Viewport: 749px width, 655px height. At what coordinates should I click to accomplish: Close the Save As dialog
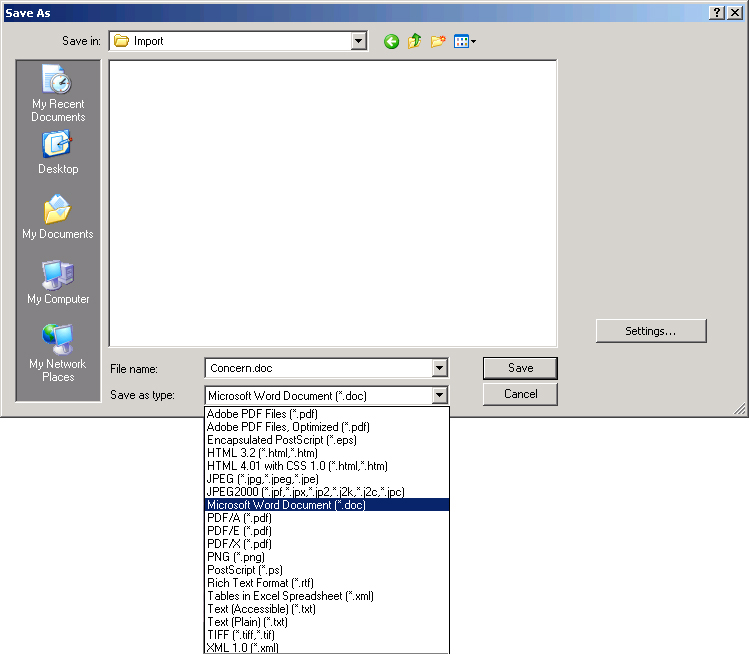734,13
